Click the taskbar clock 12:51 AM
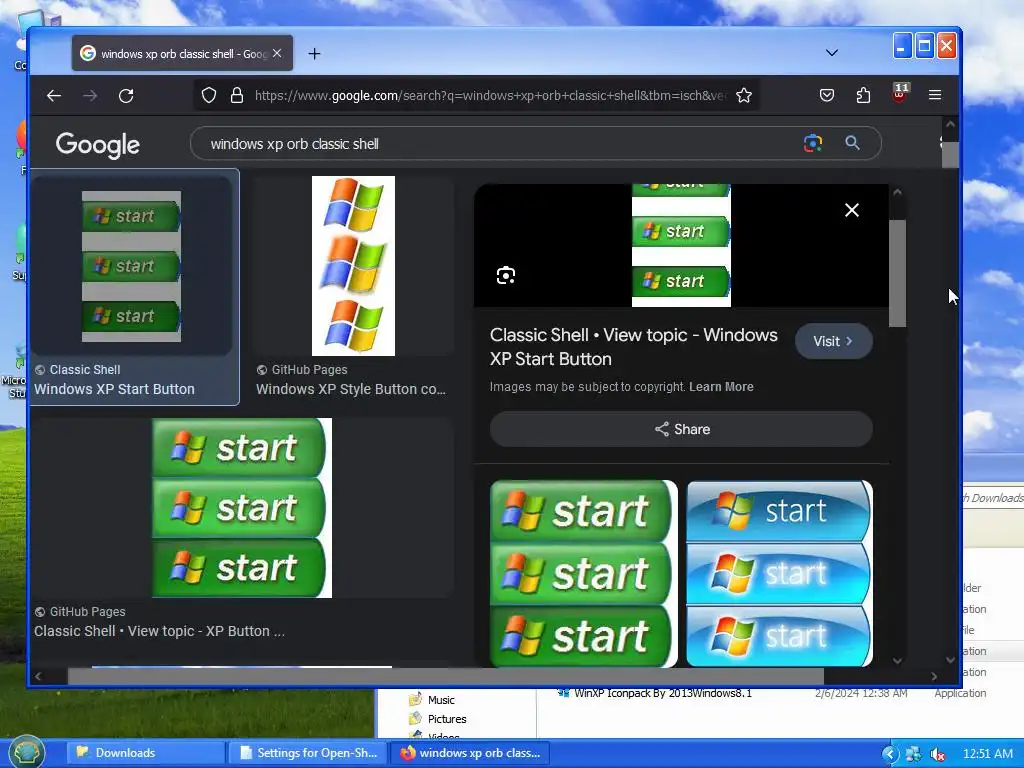Screen dimensions: 1024x768 (987, 754)
